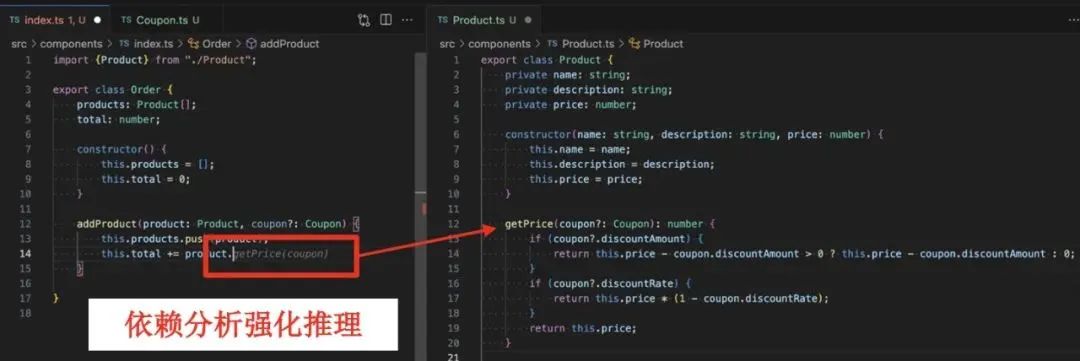Screen dimensions: 1080x361
Task: Switch to the Coupon.ts tab
Action: tap(160, 20)
